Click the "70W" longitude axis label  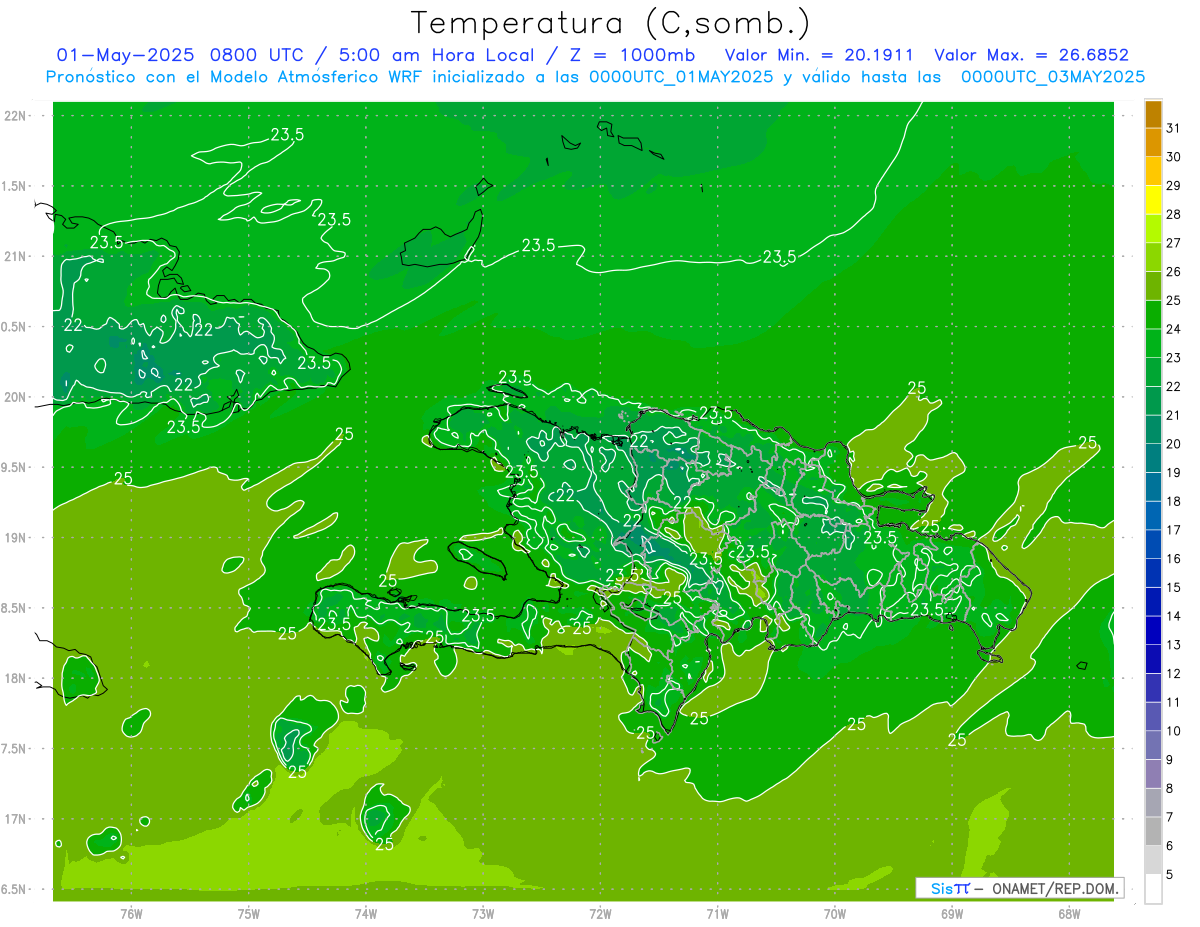(835, 912)
